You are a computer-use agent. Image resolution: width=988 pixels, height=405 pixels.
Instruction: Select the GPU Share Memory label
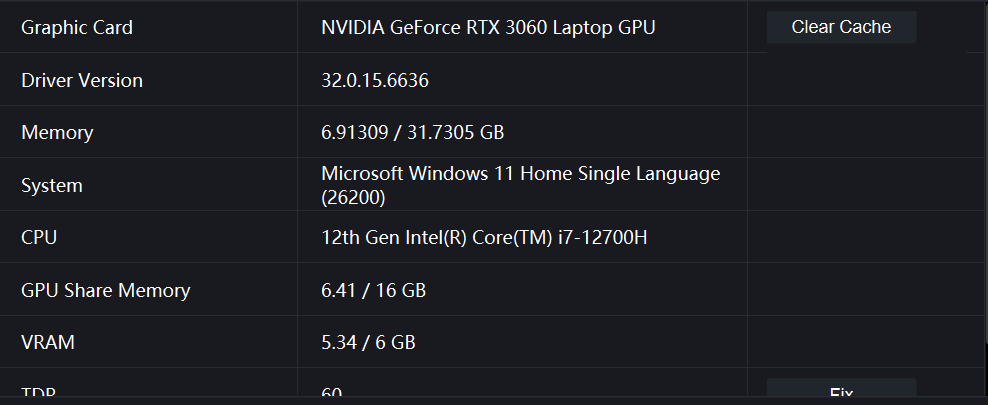[105, 291]
